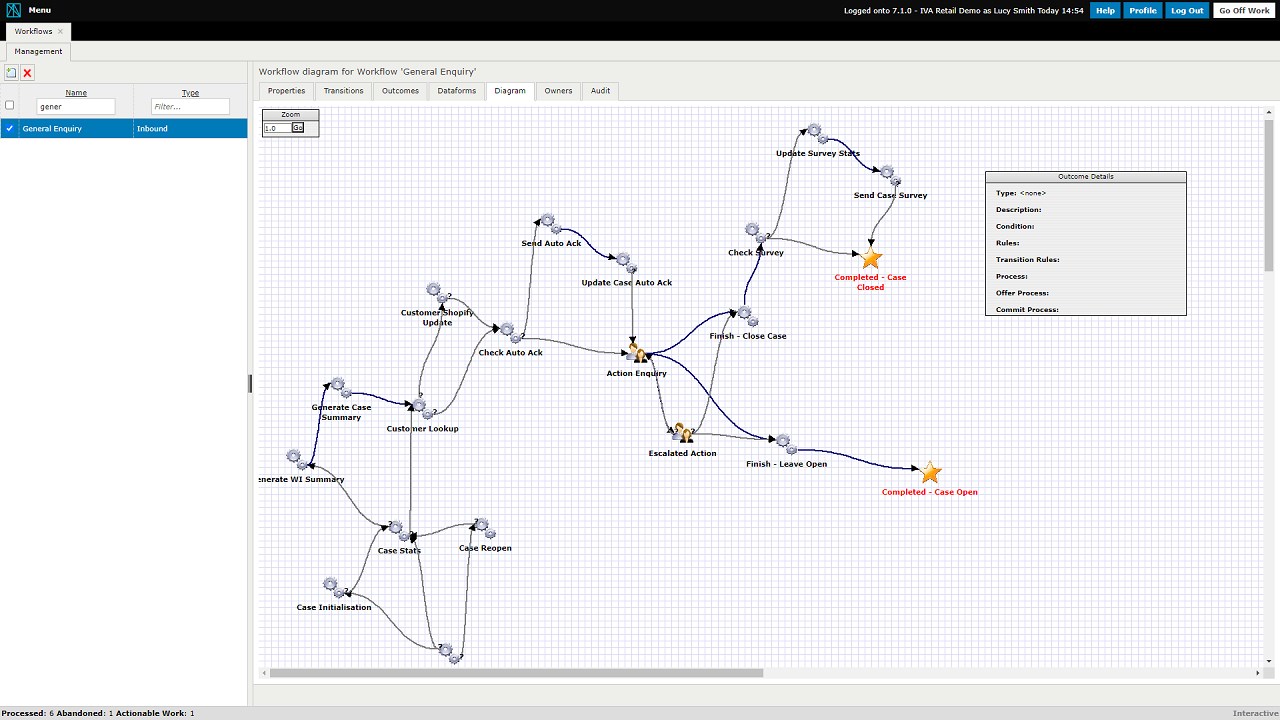
Task: Switch to the Management tab
Action: click(38, 51)
